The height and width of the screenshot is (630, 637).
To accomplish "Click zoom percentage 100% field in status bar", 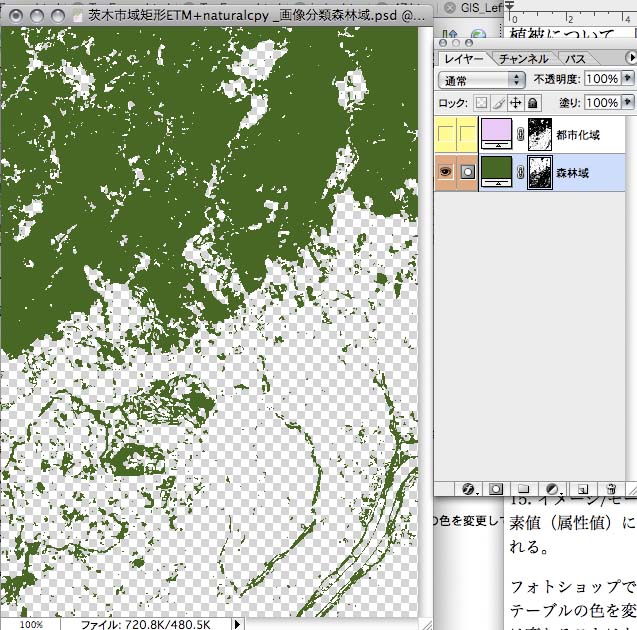I will pos(31,624).
